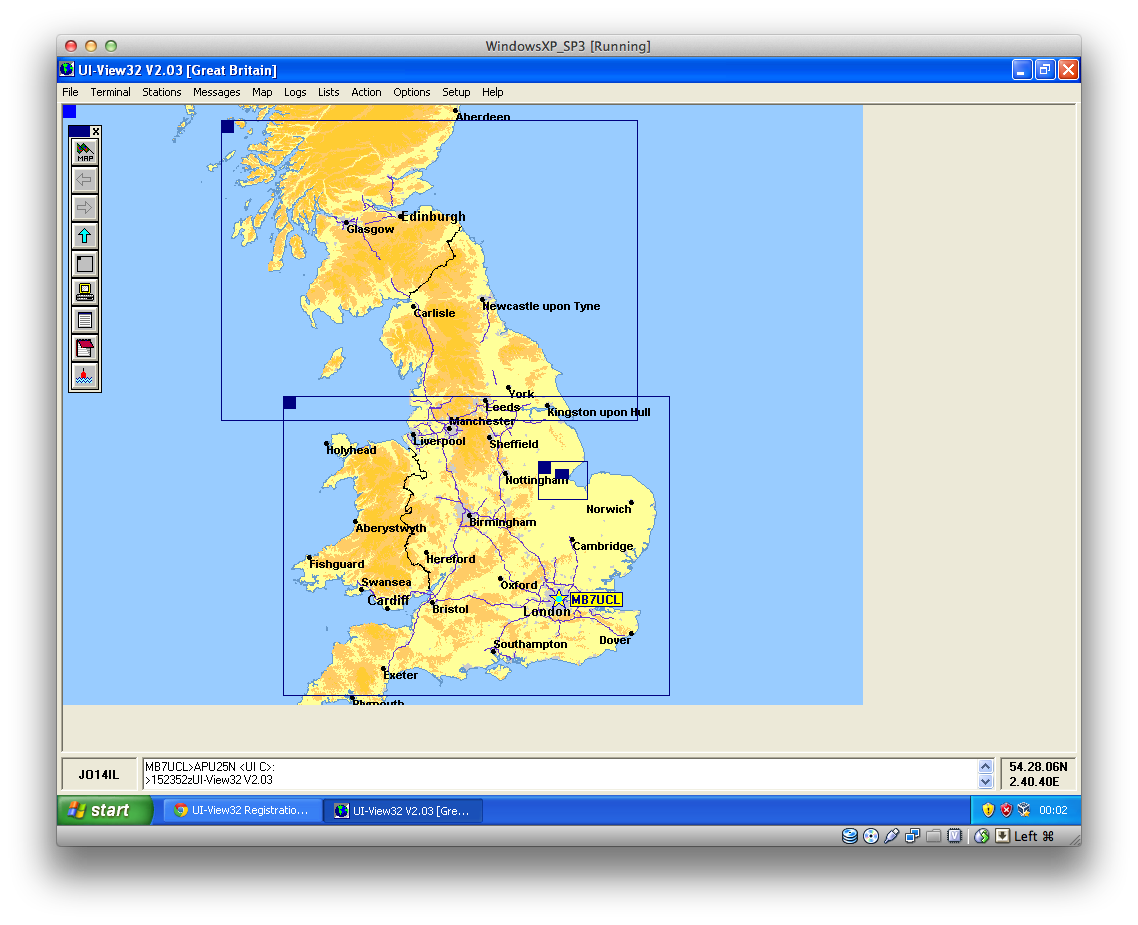Click the Holyhead label on map
Image resolution: width=1138 pixels, height=925 pixels.
click(351, 450)
